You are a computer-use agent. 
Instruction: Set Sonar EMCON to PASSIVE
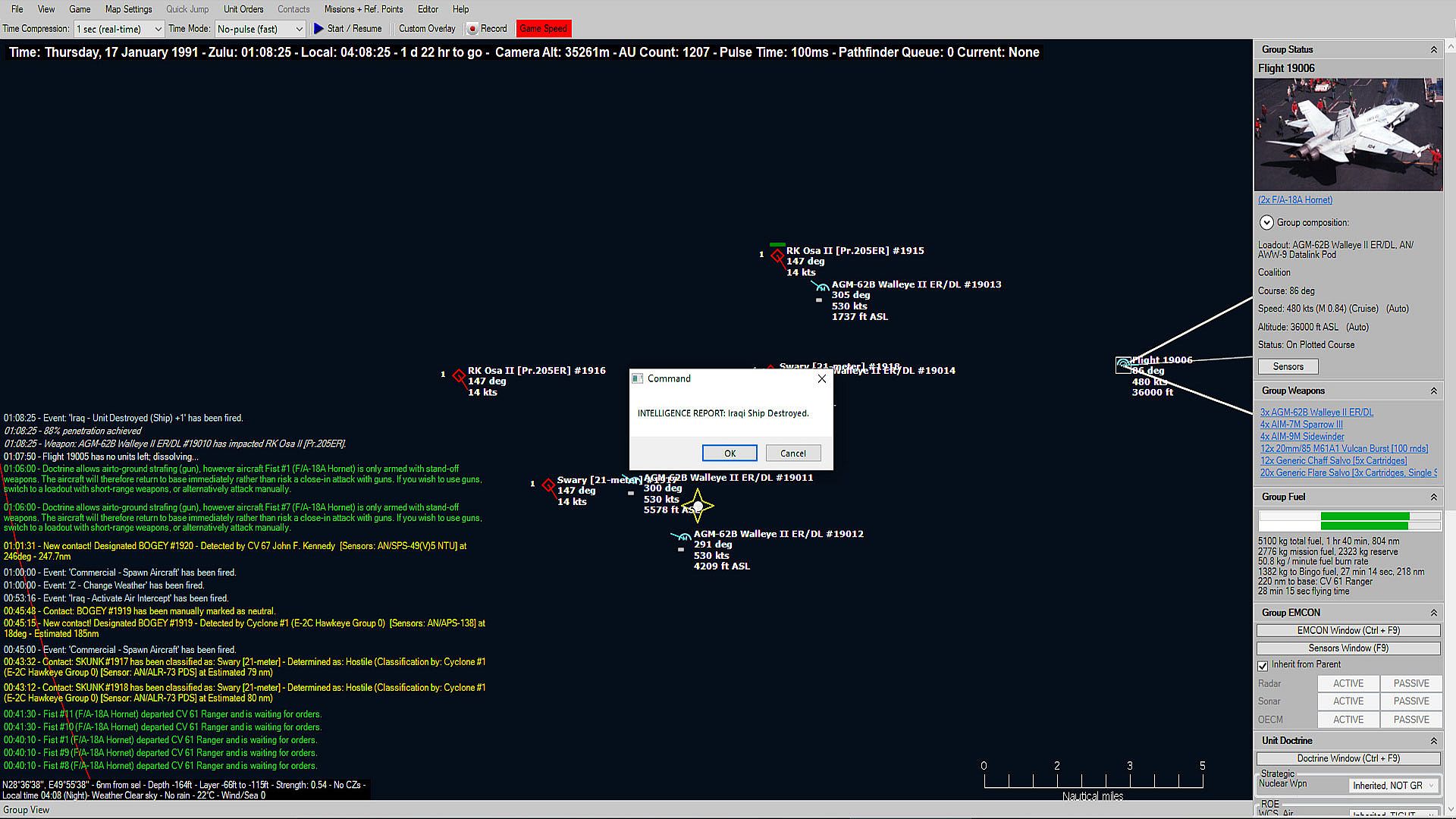pos(1410,701)
